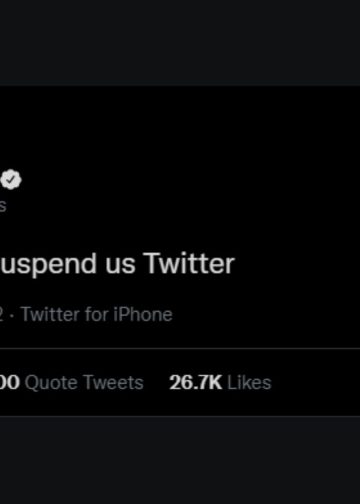Click the dark gray background below the tweet
This screenshot has height=504, width=360.
[x=180, y=460]
